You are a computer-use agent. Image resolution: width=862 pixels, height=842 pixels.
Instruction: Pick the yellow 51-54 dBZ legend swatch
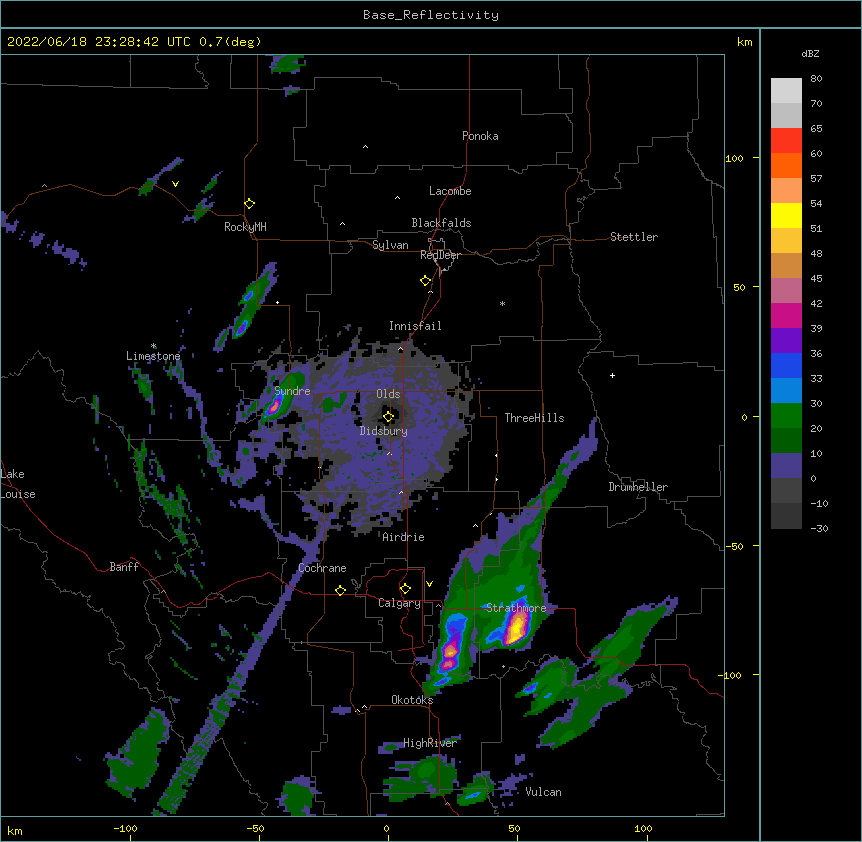(786, 215)
